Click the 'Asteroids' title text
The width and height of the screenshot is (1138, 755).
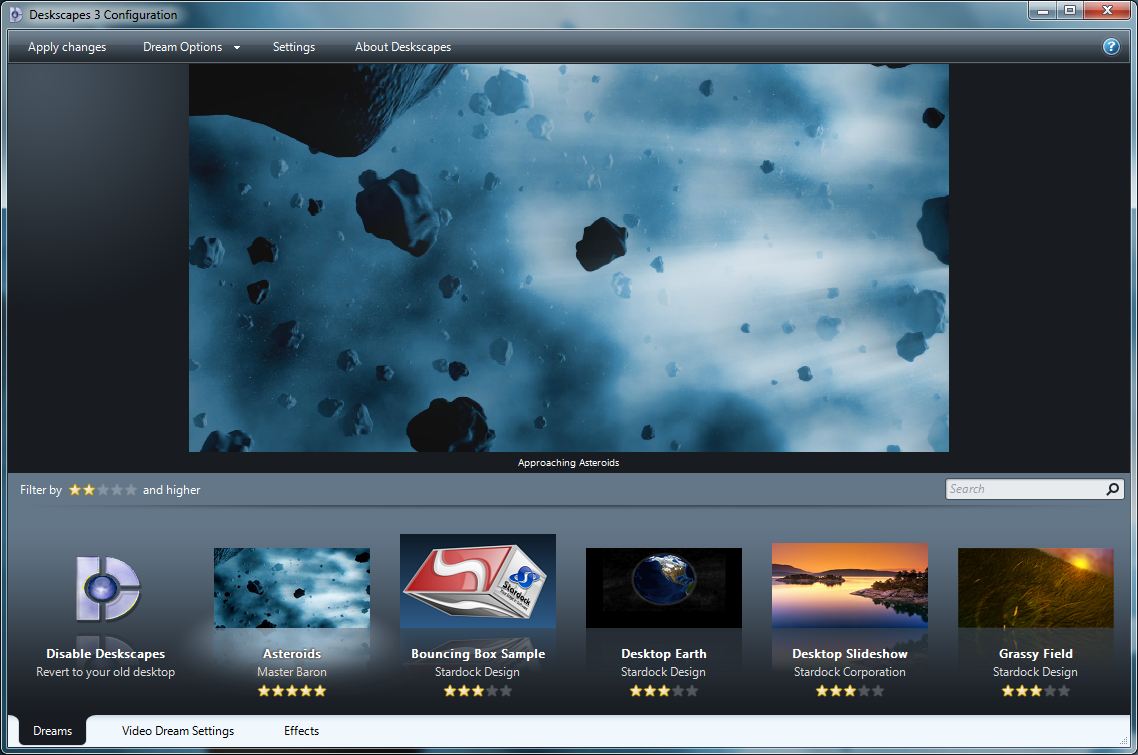click(x=292, y=653)
